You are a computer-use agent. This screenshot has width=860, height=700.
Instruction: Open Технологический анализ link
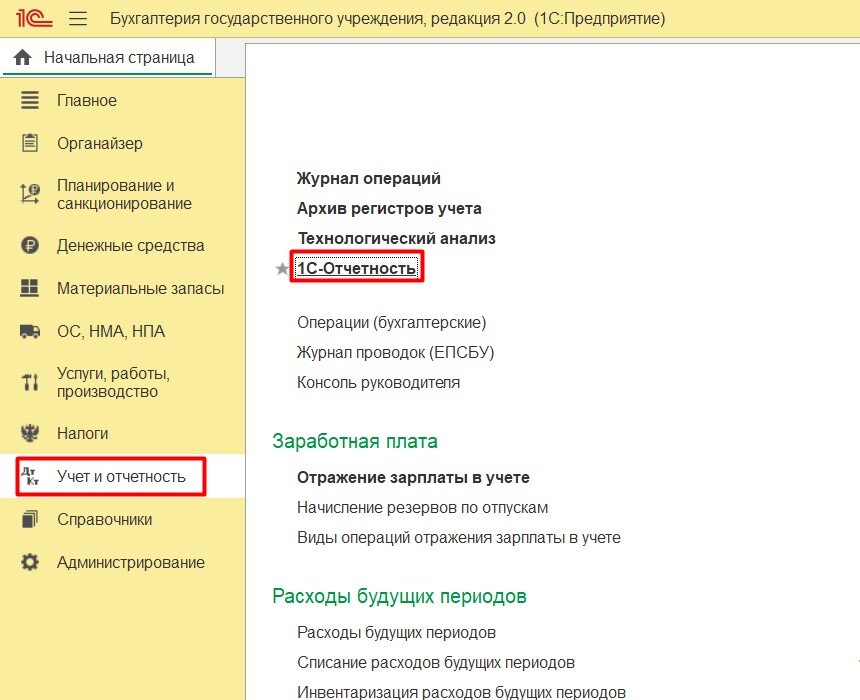397,238
